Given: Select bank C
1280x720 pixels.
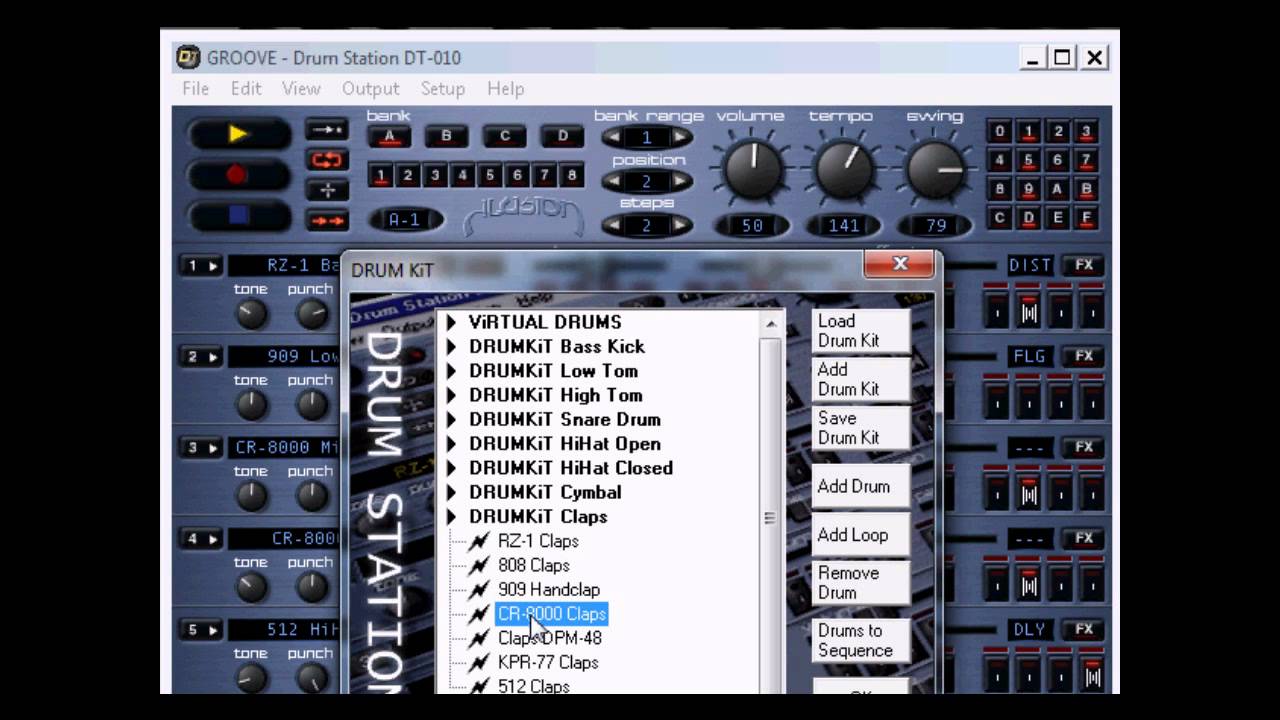Looking at the screenshot, I should tap(504, 136).
